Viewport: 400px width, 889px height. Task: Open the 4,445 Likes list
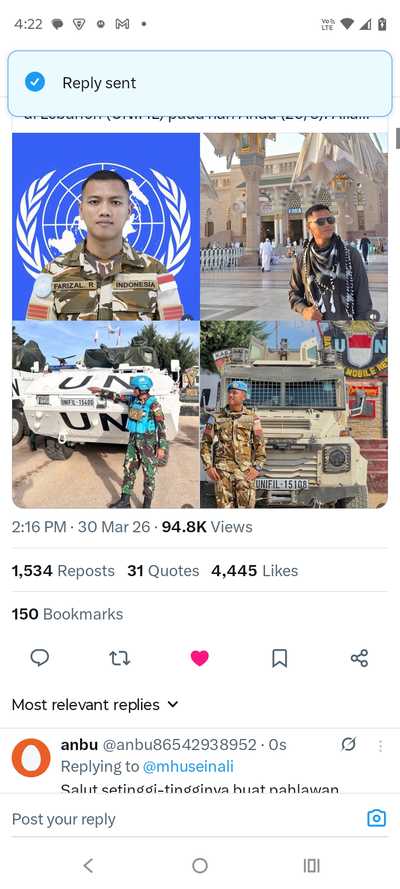(254, 570)
